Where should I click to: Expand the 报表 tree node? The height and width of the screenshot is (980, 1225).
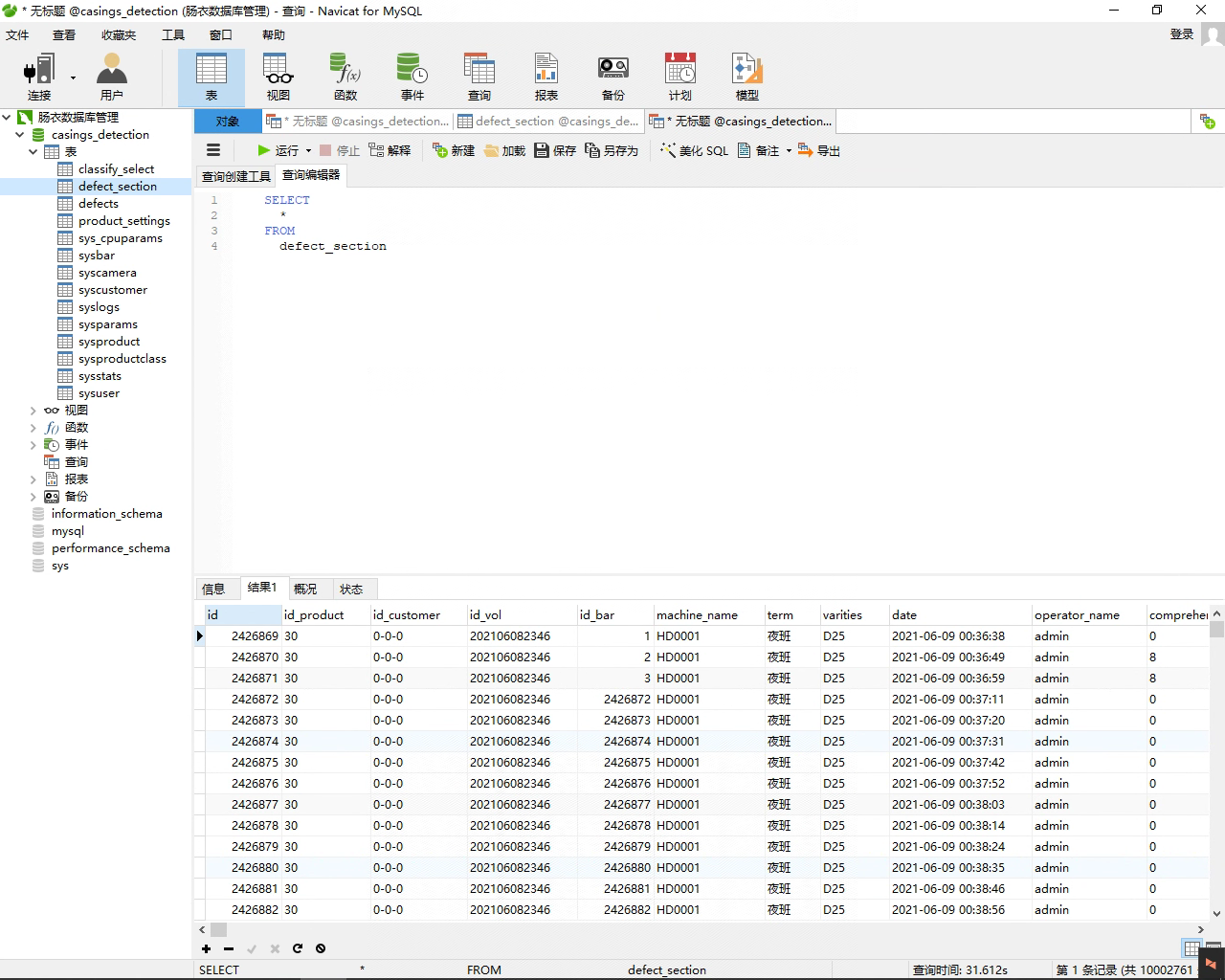[33, 479]
